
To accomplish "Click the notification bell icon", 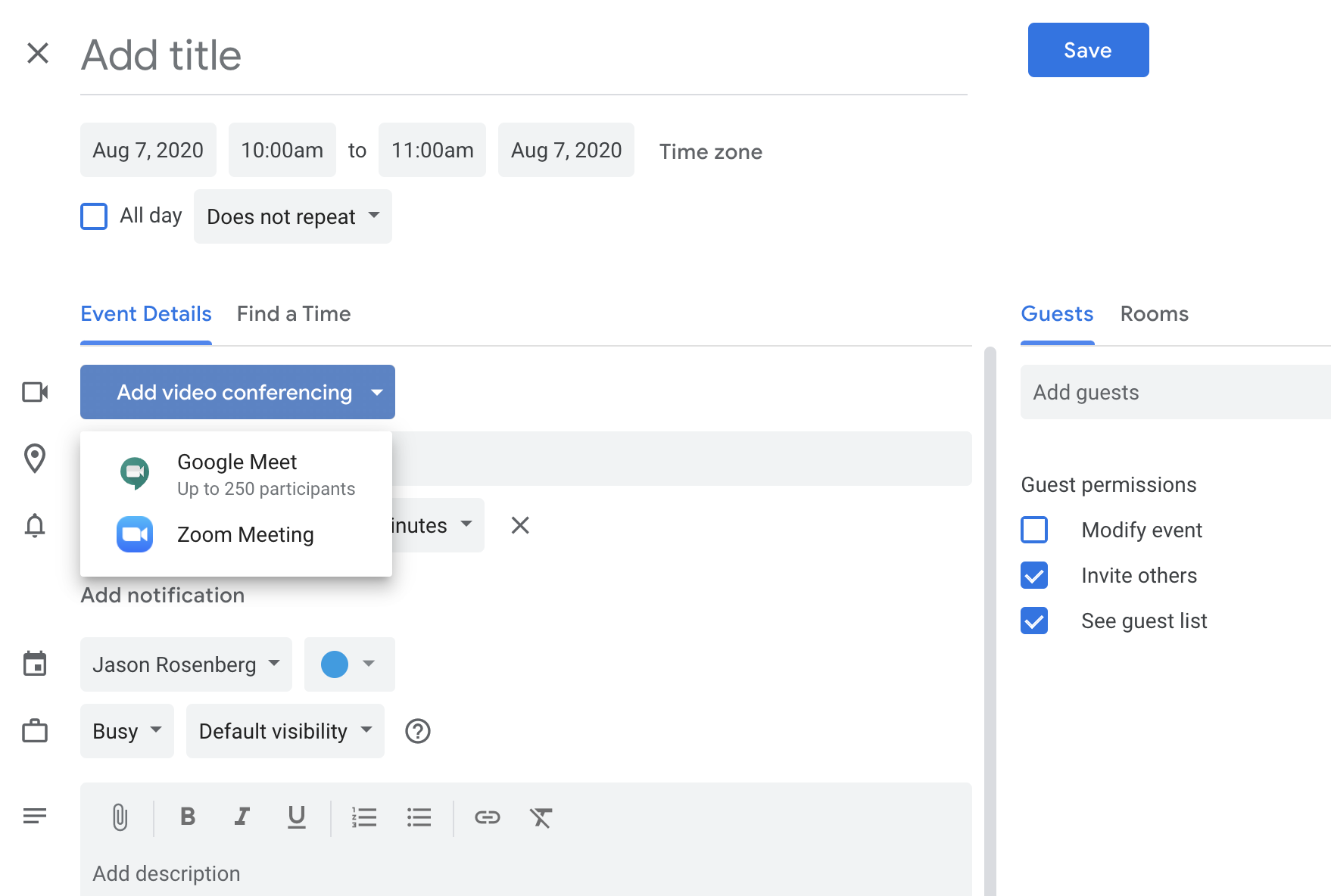I will 35,525.
